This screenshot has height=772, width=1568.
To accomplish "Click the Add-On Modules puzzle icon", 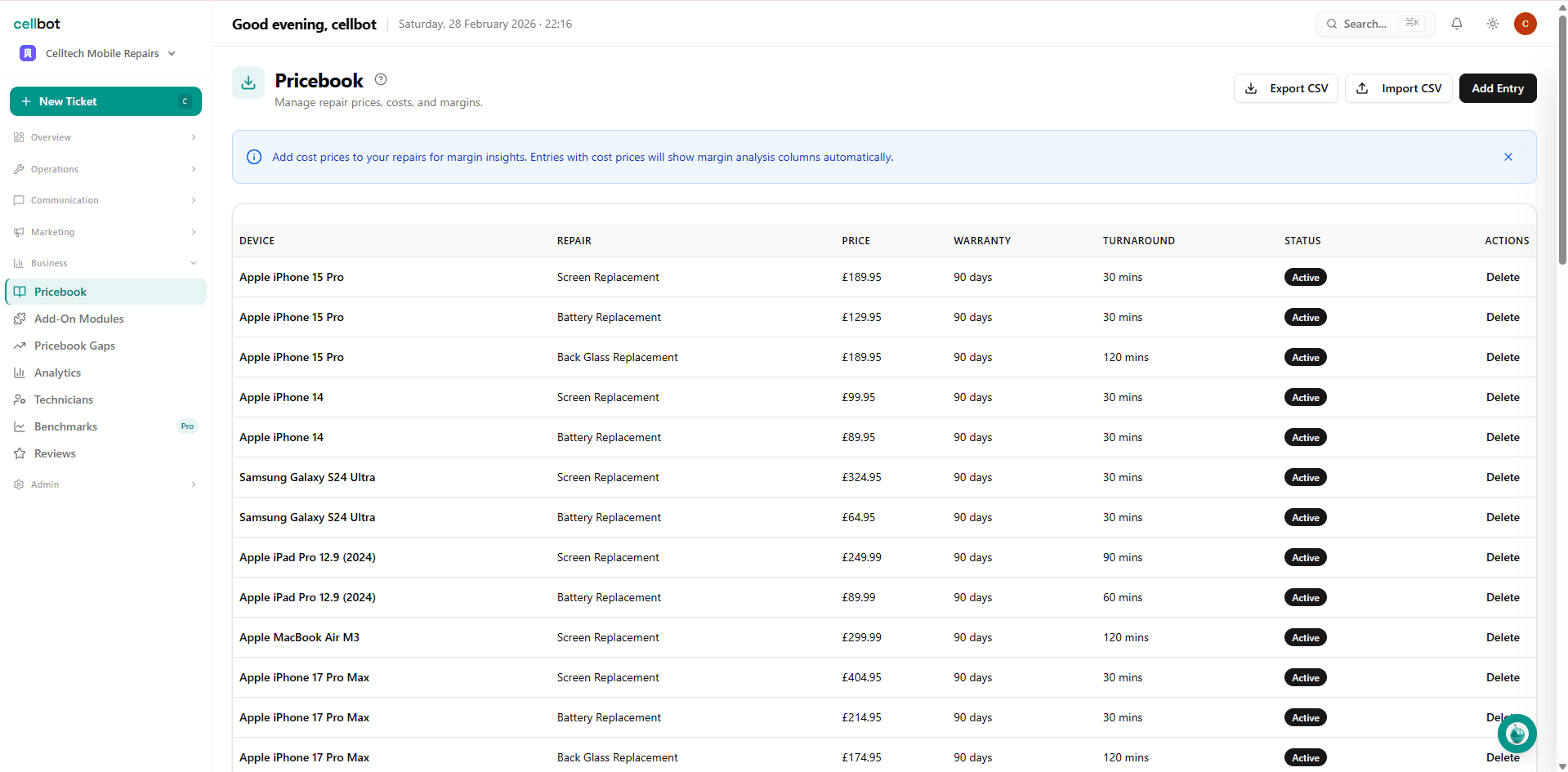I will coord(20,319).
